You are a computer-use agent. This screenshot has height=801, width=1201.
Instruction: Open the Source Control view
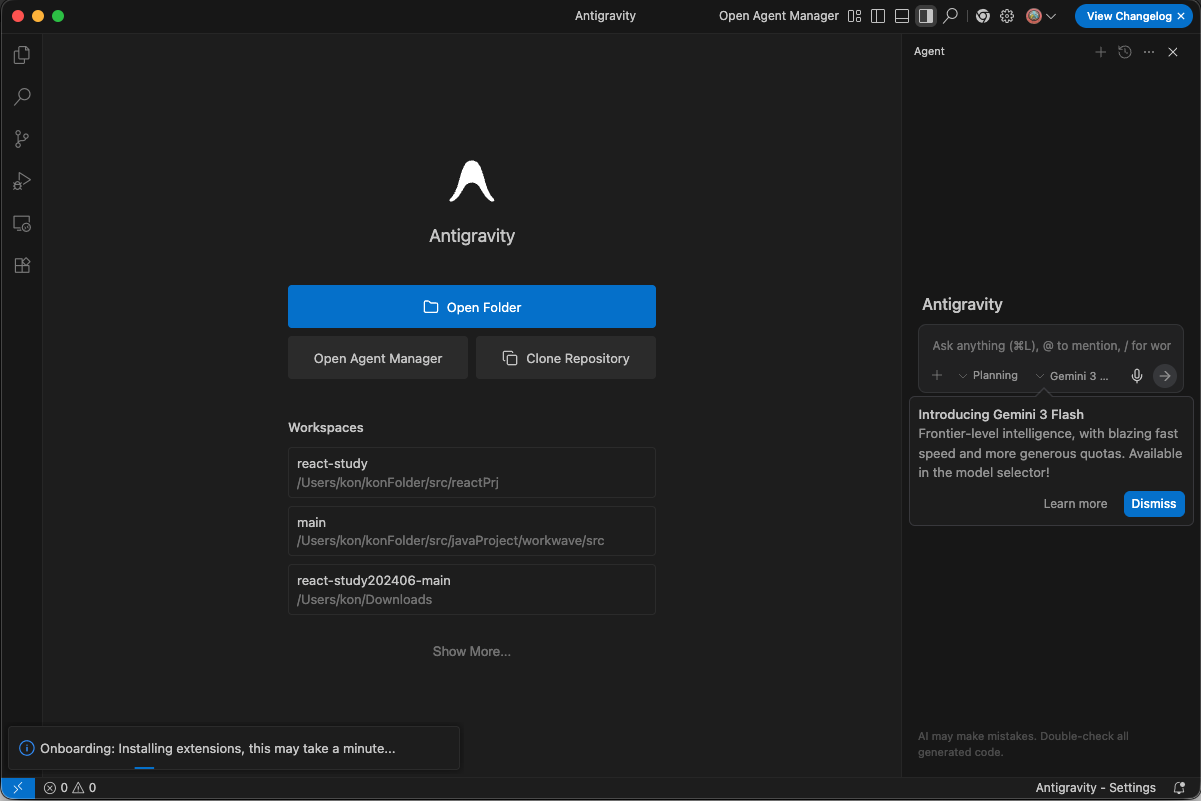click(x=21, y=139)
